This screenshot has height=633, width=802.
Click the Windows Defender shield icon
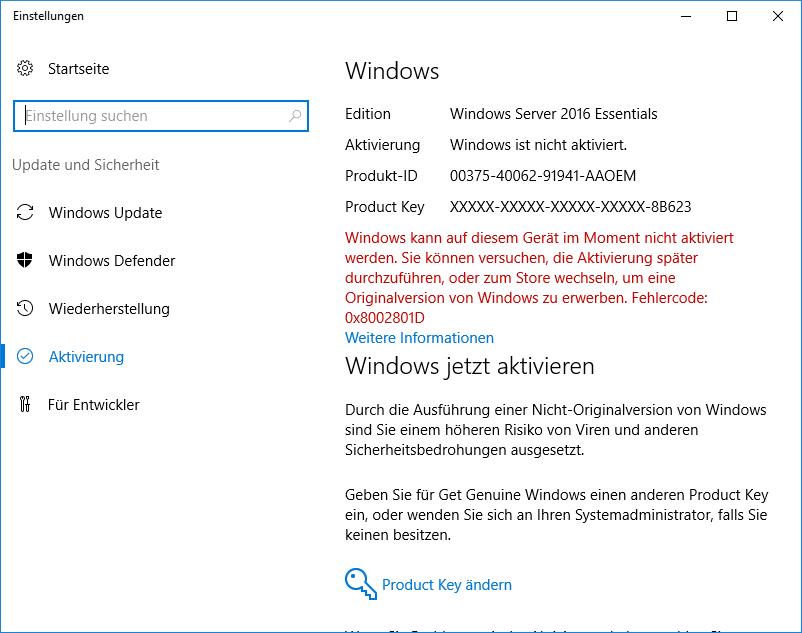[x=25, y=260]
